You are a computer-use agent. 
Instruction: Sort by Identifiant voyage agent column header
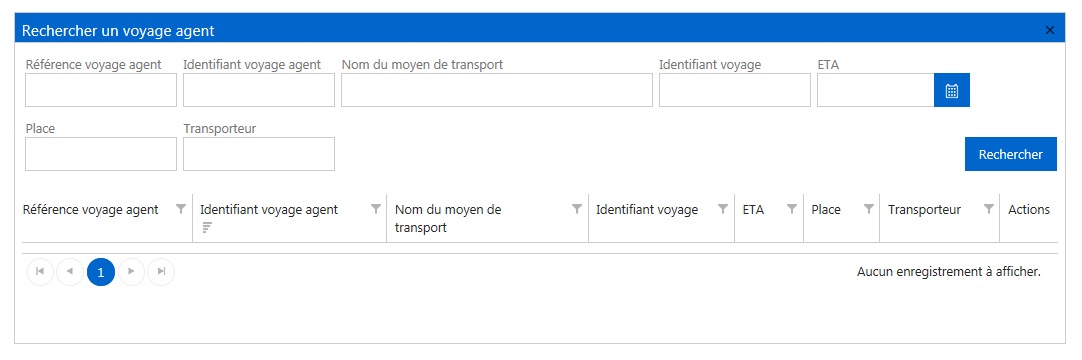pyautogui.click(x=269, y=210)
